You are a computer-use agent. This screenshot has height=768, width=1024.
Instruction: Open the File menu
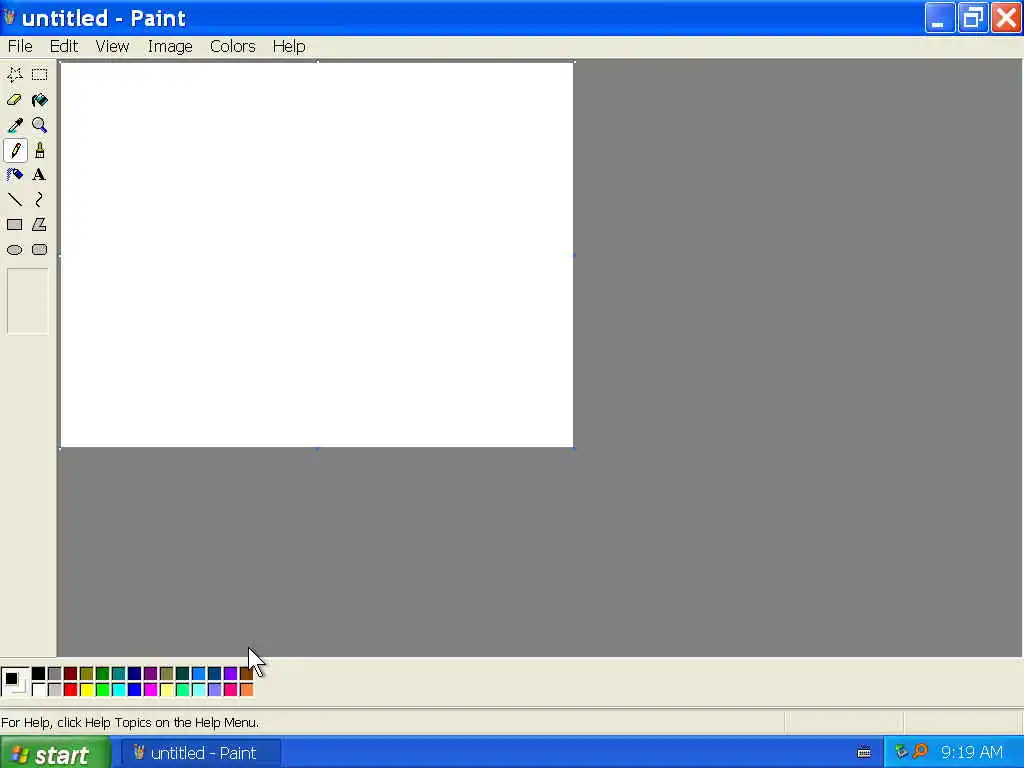[20, 46]
